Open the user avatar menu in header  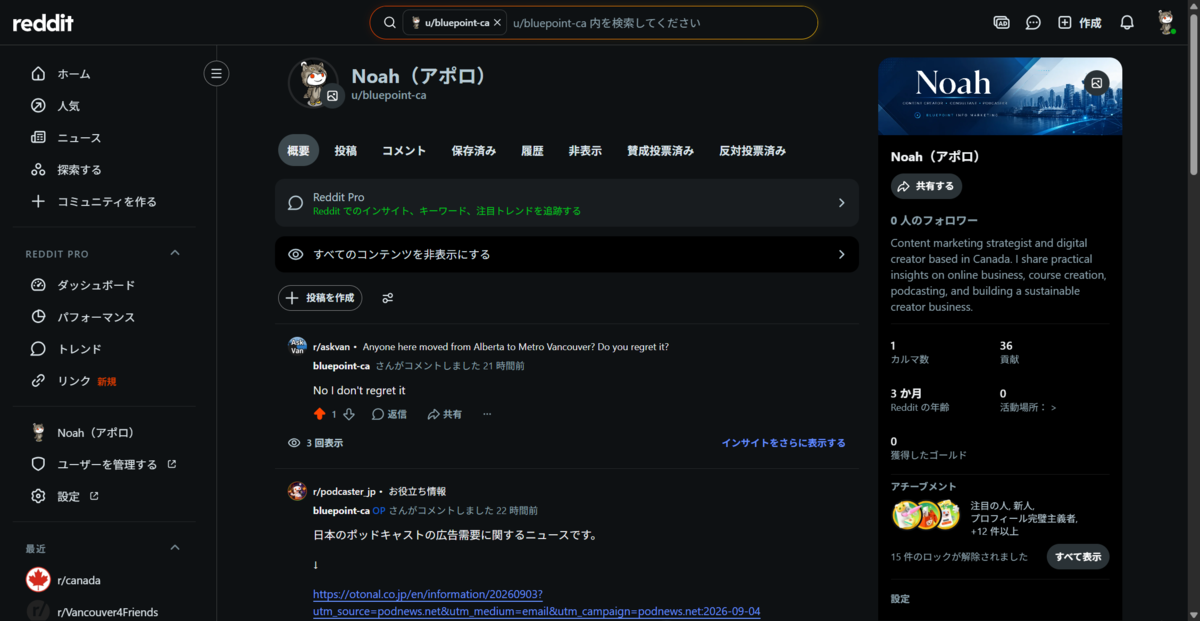click(1166, 22)
